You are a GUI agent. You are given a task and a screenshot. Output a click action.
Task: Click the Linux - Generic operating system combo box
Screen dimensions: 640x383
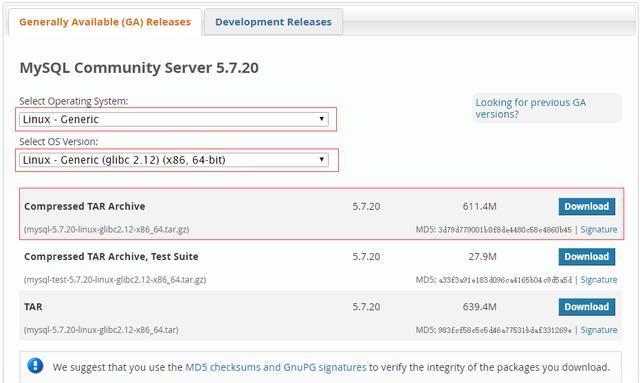(x=174, y=119)
